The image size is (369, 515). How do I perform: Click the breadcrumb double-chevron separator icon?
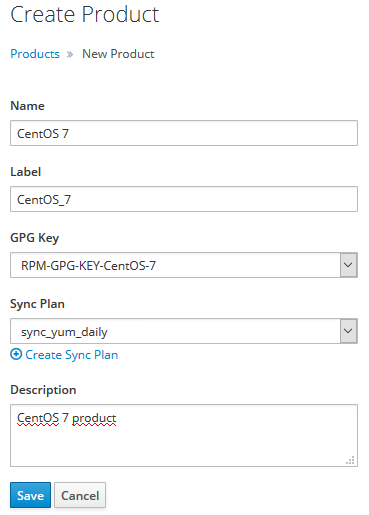point(70,54)
